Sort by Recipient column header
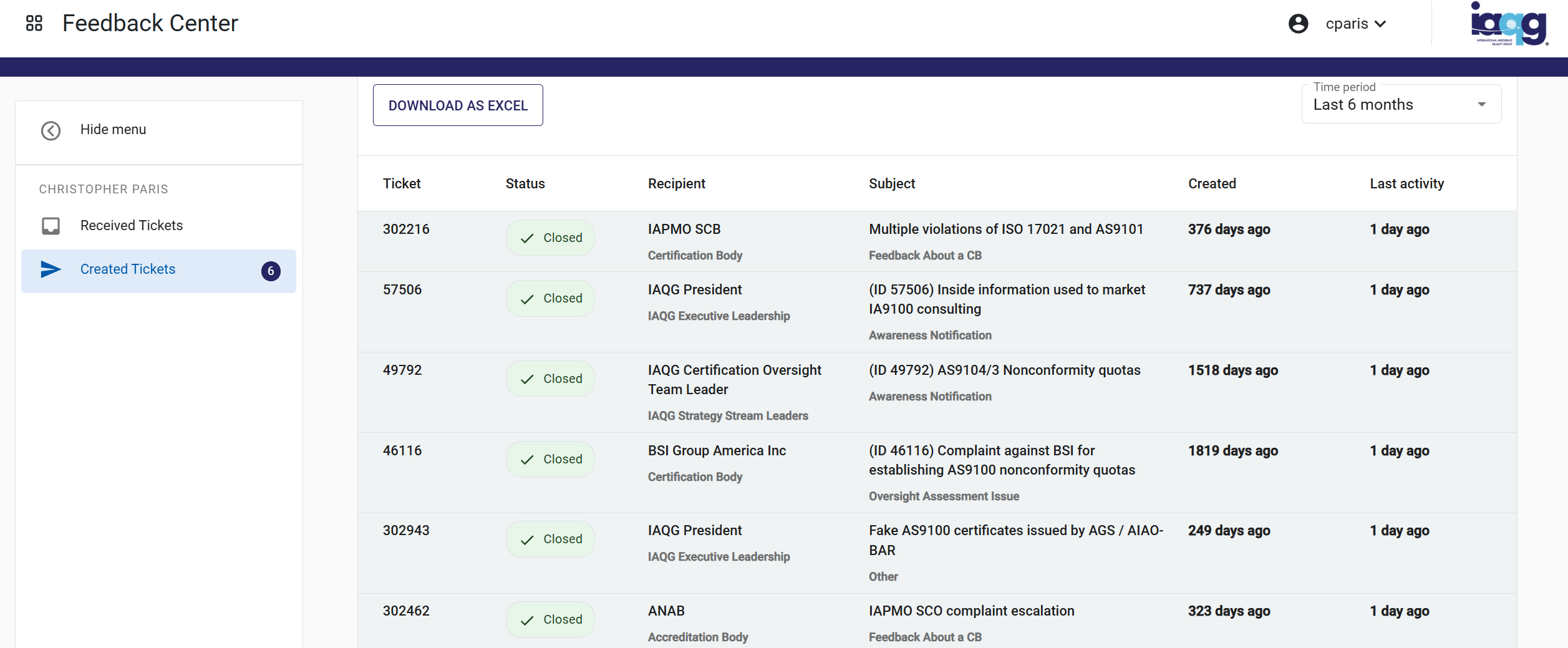 (x=677, y=183)
